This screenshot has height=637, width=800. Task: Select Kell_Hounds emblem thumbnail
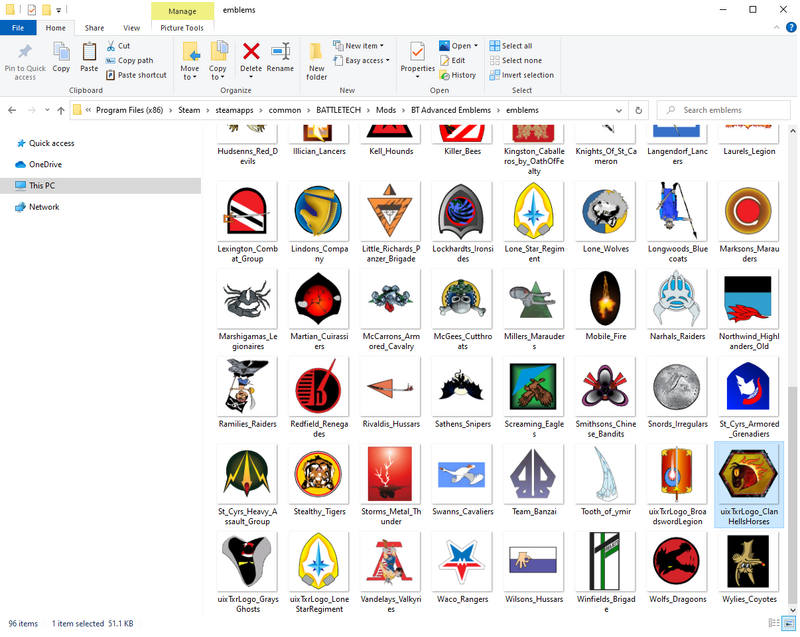point(390,133)
